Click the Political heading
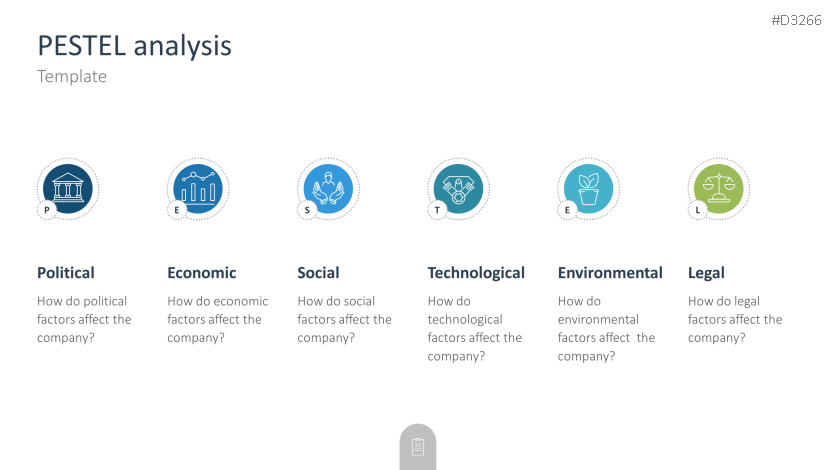Image resolution: width=836 pixels, height=470 pixels. [66, 272]
